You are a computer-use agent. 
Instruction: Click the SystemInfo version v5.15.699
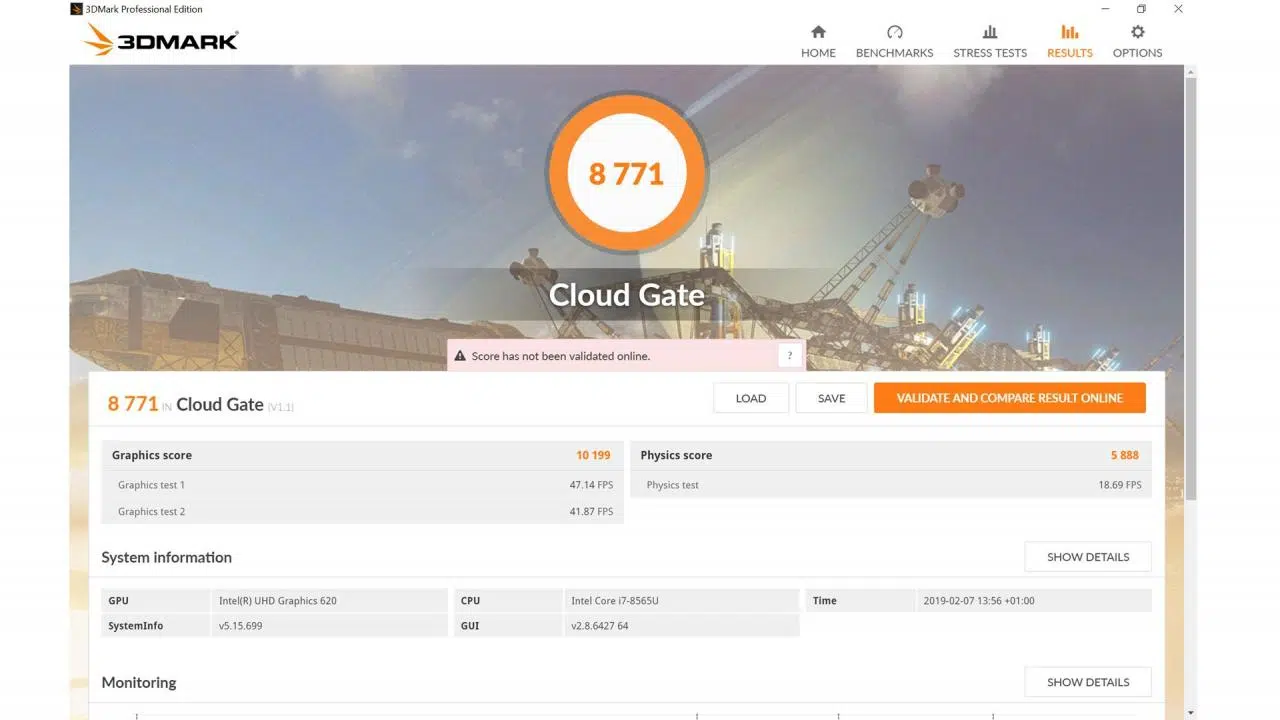click(x=241, y=626)
